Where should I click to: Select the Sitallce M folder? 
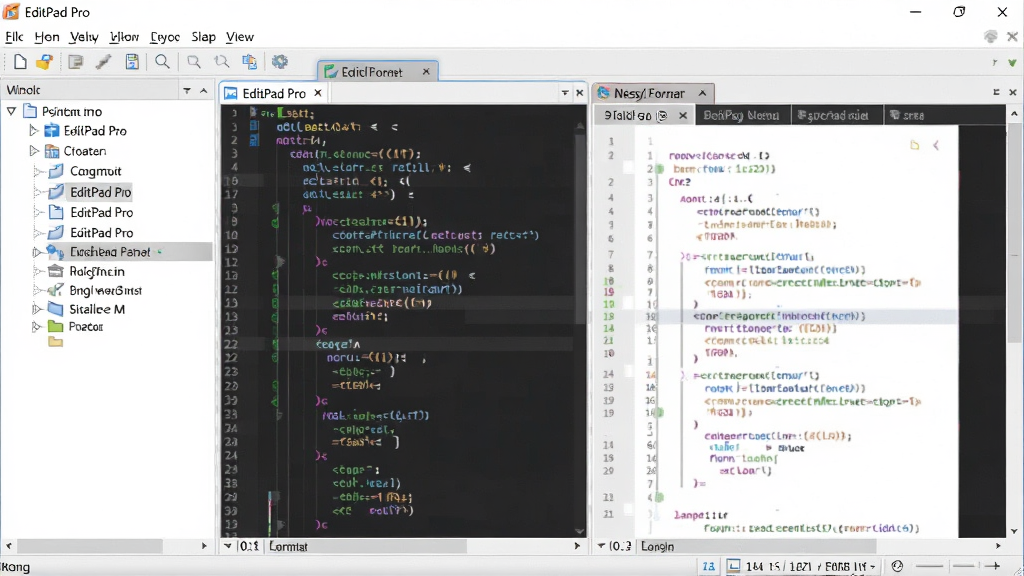pos(97,309)
